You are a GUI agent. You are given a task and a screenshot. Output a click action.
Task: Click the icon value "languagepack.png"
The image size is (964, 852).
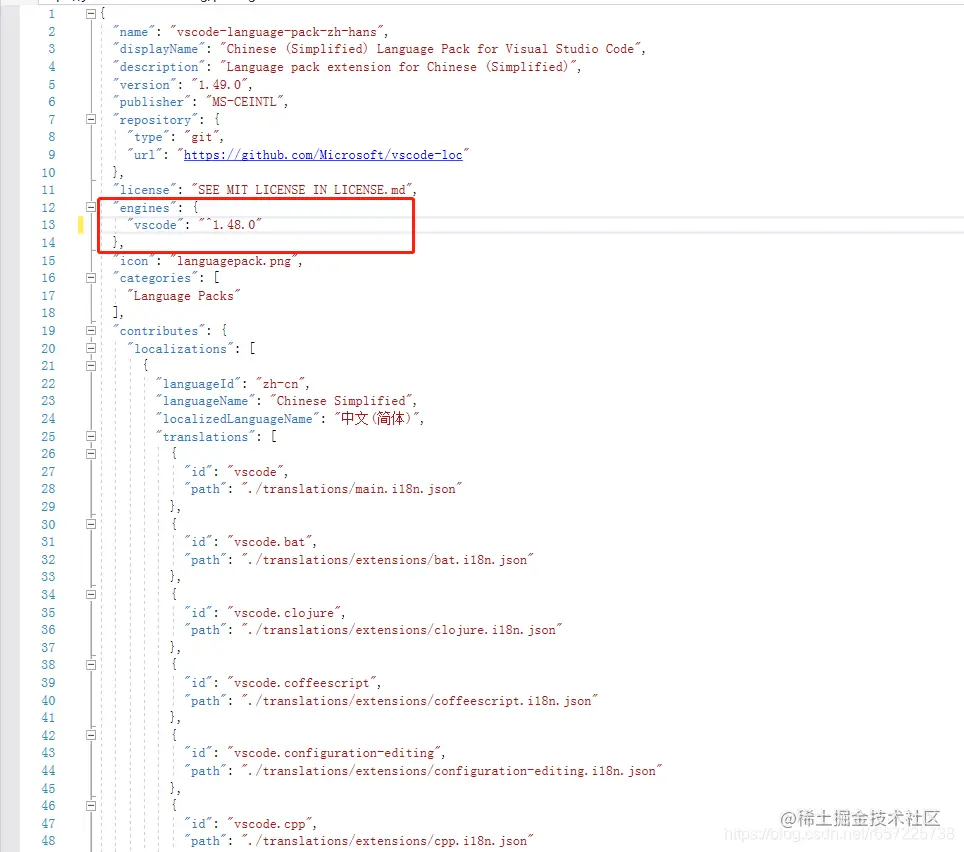point(234,261)
